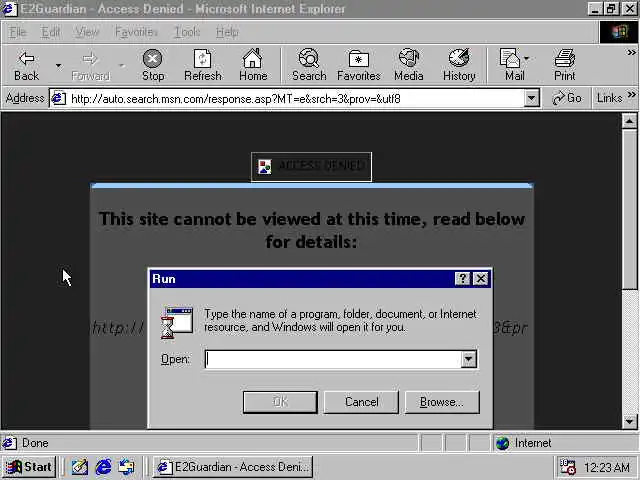640x480 pixels.
Task: Close the Run dialog
Action: [x=481, y=279]
